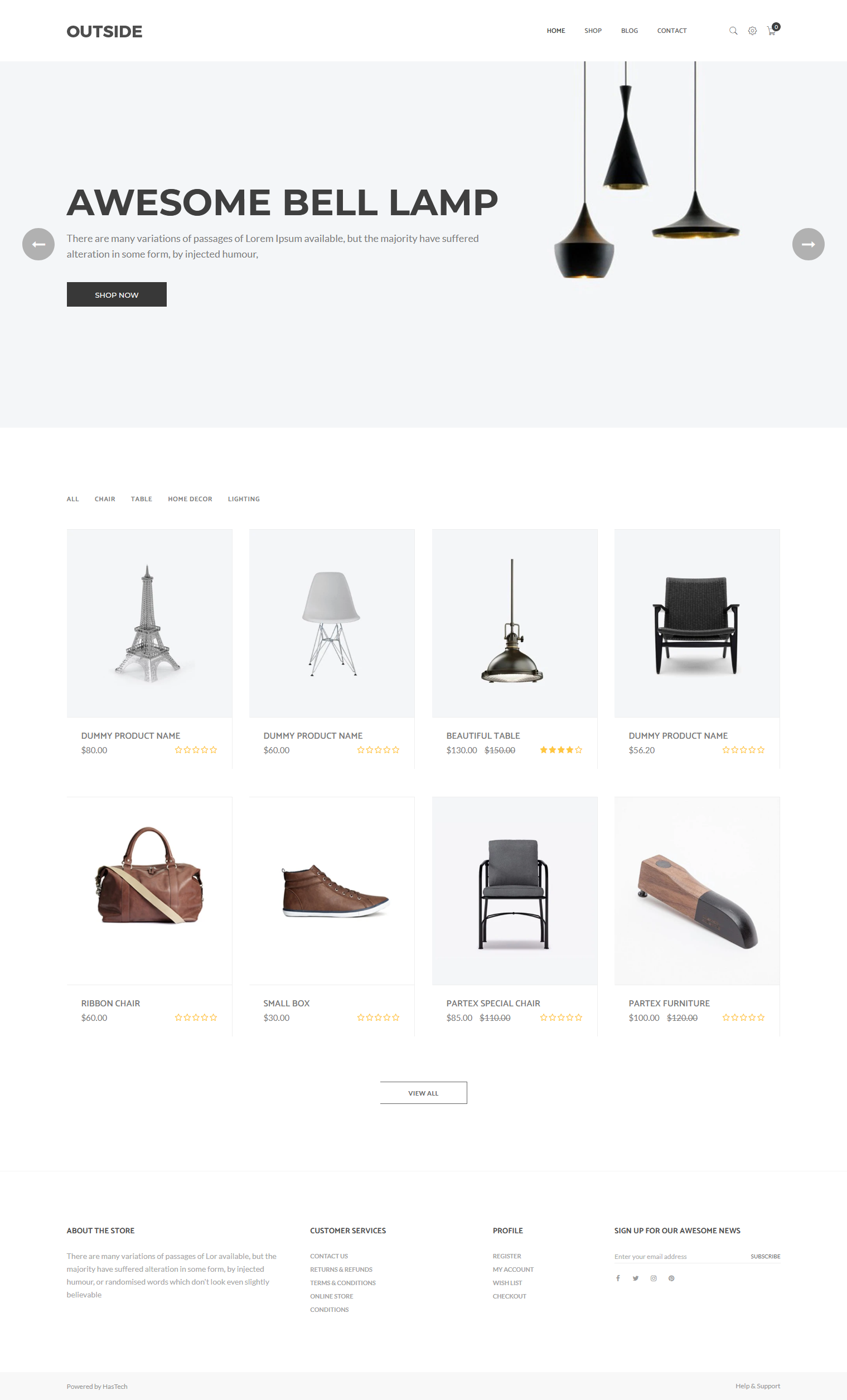This screenshot has height=1400, width=847.
Task: Open the search magnifier icon in header
Action: 733,31
